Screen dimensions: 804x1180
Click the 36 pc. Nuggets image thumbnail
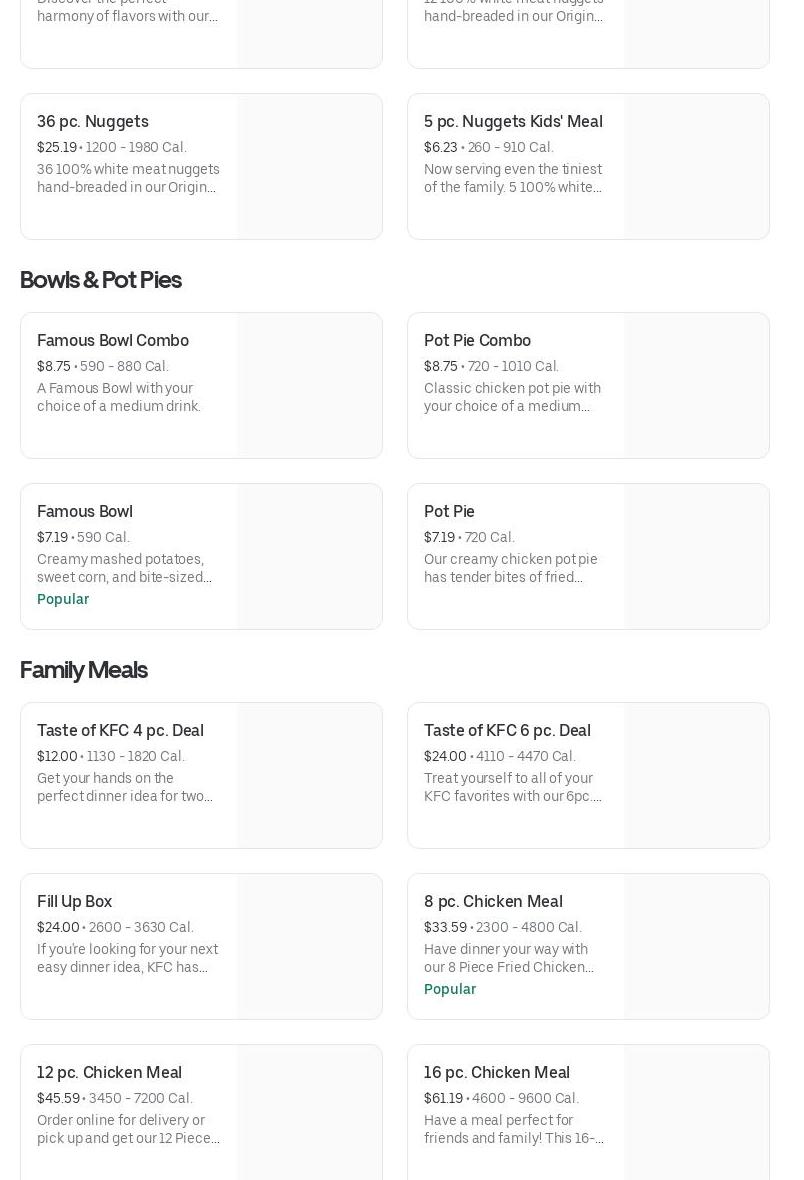[309, 167]
